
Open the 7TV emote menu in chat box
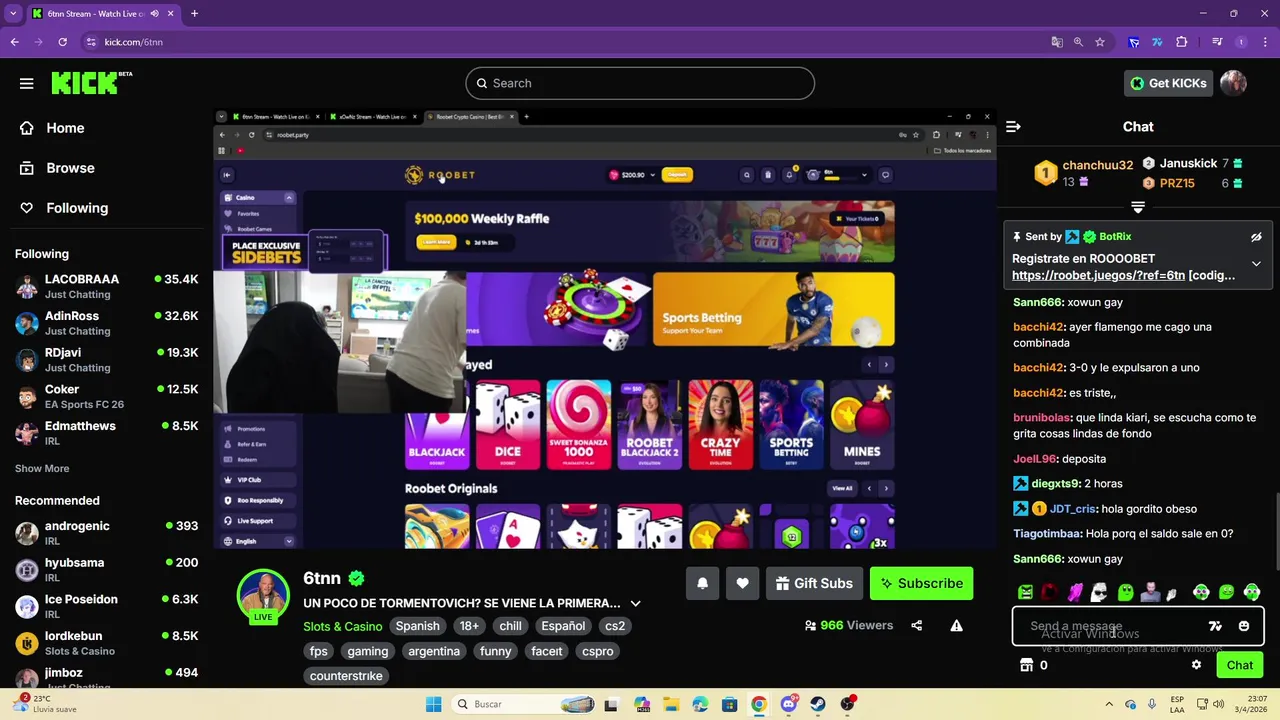(1215, 626)
